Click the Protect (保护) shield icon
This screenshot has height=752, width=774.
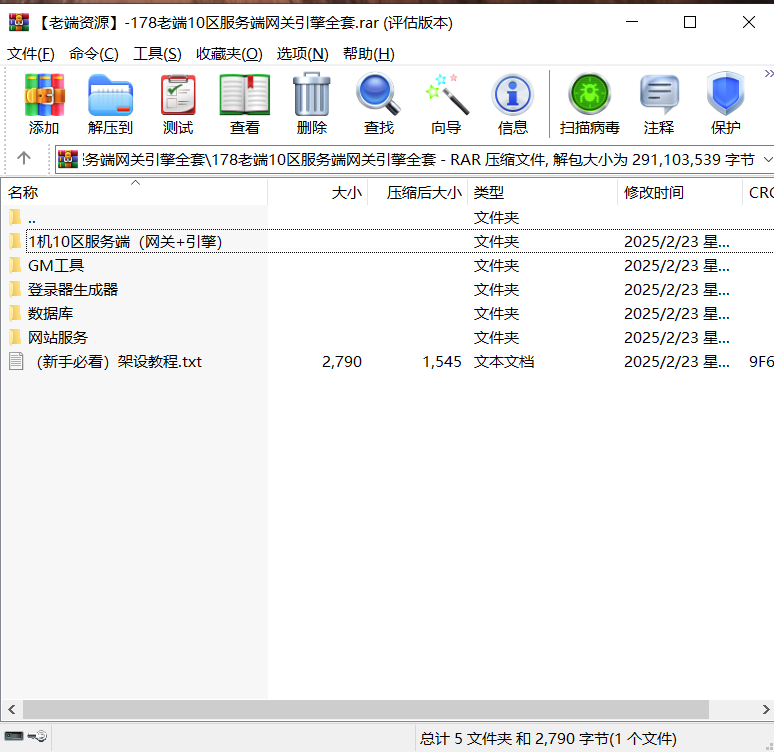click(725, 104)
